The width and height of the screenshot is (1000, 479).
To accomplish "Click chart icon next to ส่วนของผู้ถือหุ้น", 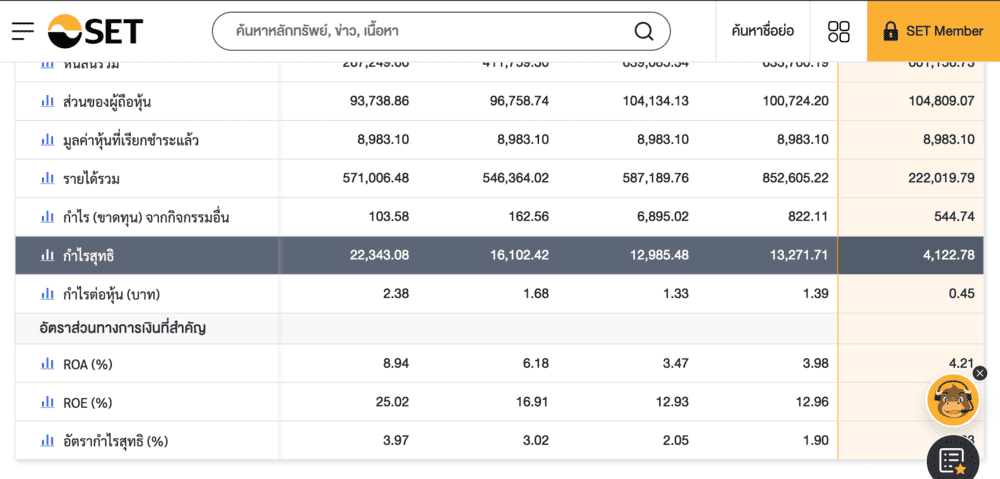I will 47,101.
